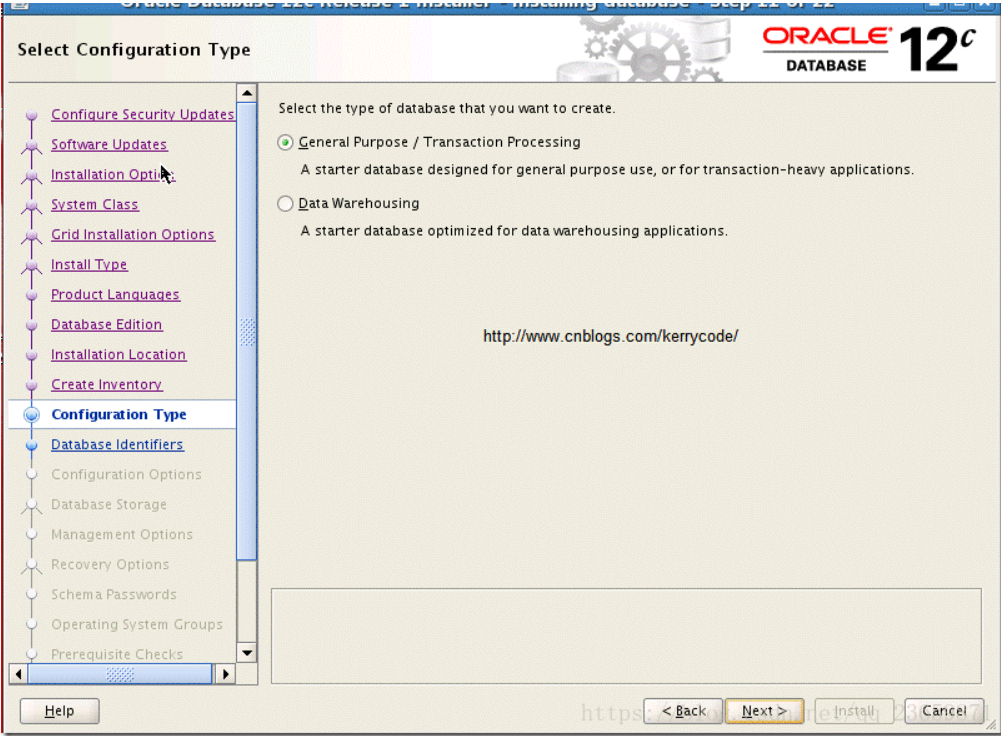1001x736 pixels.
Task: Click the Select Configuration Type heading
Action: [134, 50]
